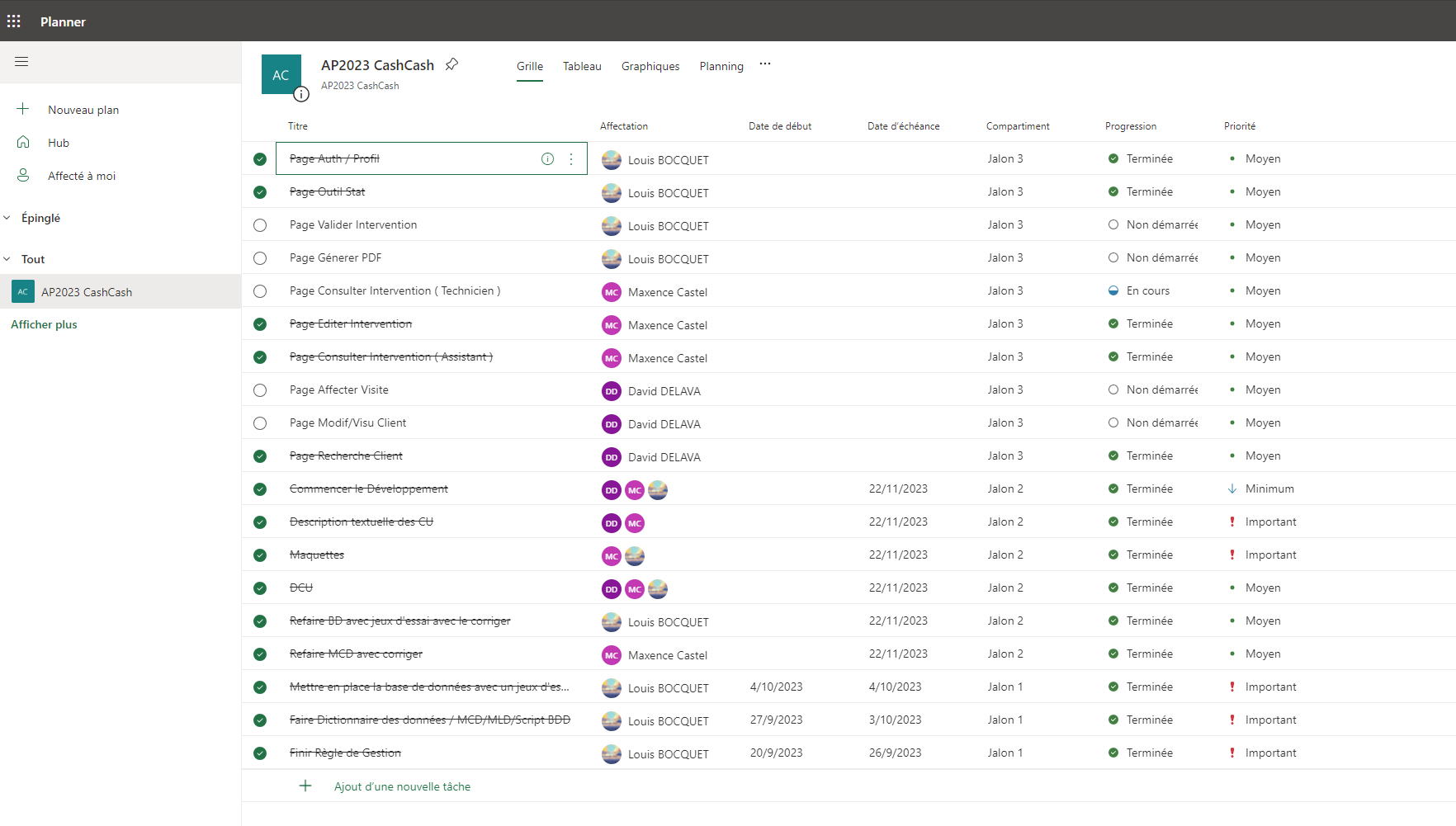Screen dimensions: 1456x826
Task: Open more options for Page Auth / Profil
Action: point(571,159)
